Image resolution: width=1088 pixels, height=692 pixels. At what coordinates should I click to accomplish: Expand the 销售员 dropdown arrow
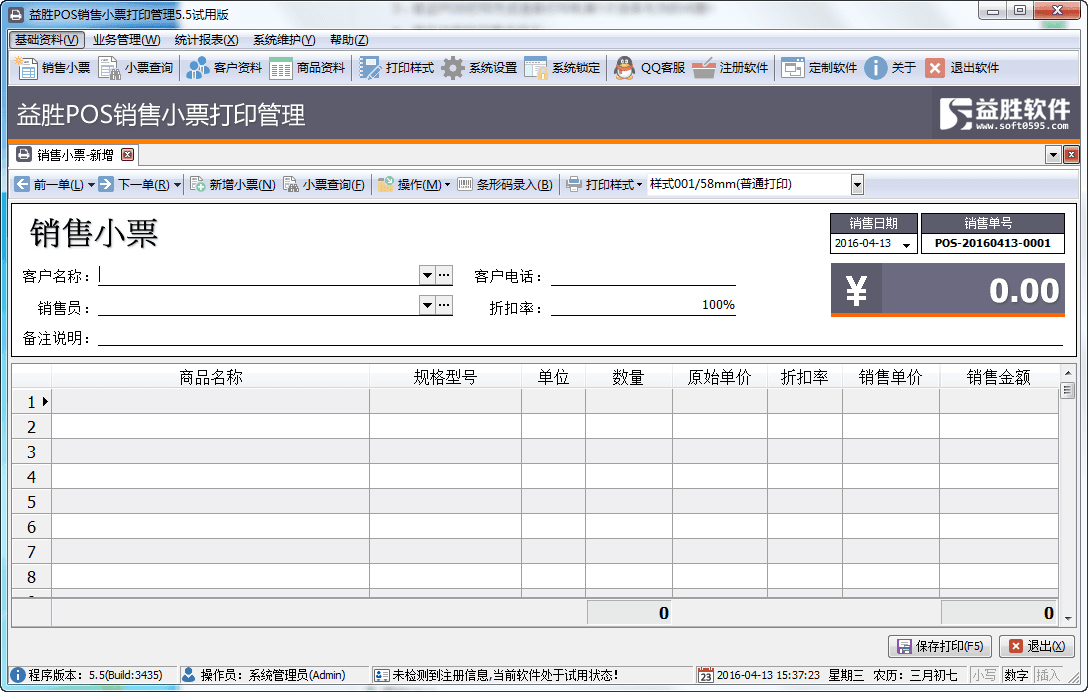[427, 305]
